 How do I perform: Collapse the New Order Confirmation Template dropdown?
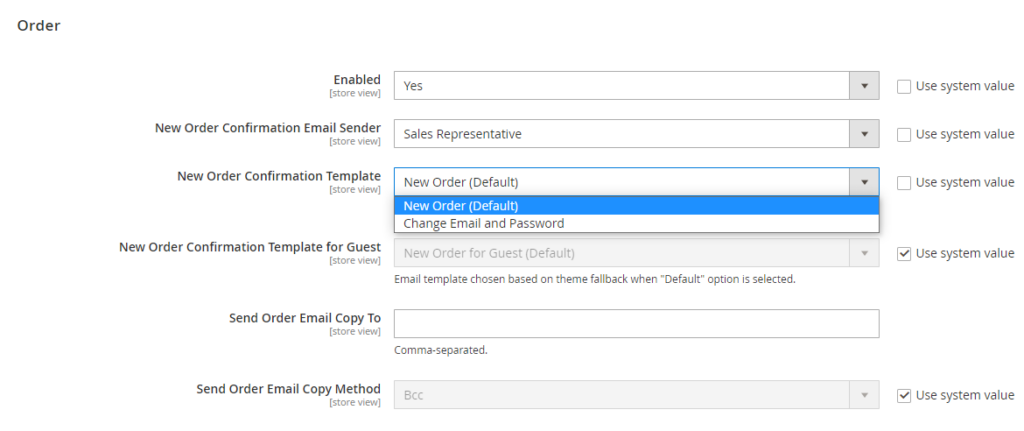(636, 182)
